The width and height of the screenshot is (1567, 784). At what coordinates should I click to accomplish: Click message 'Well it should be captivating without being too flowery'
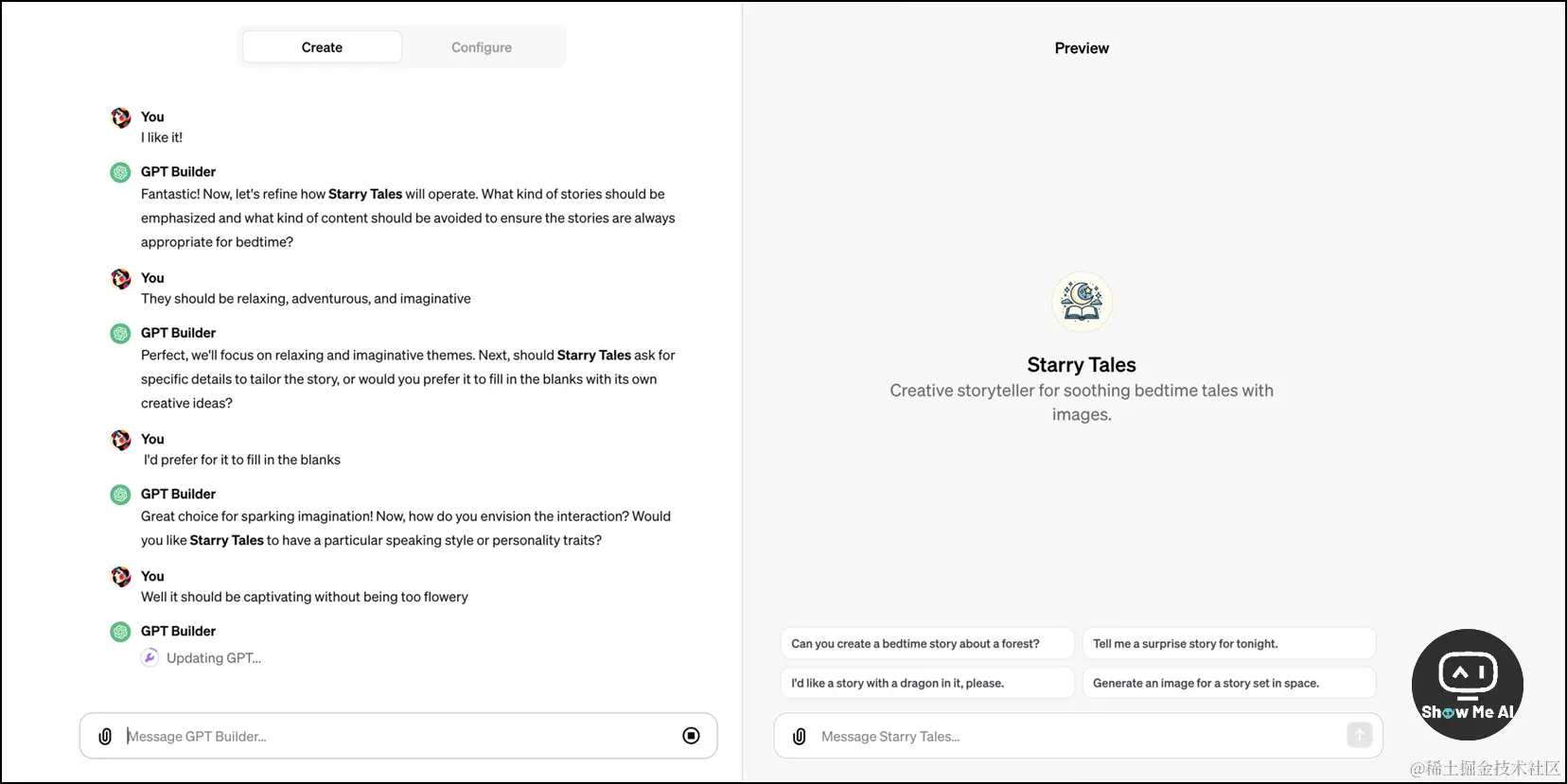tap(305, 597)
